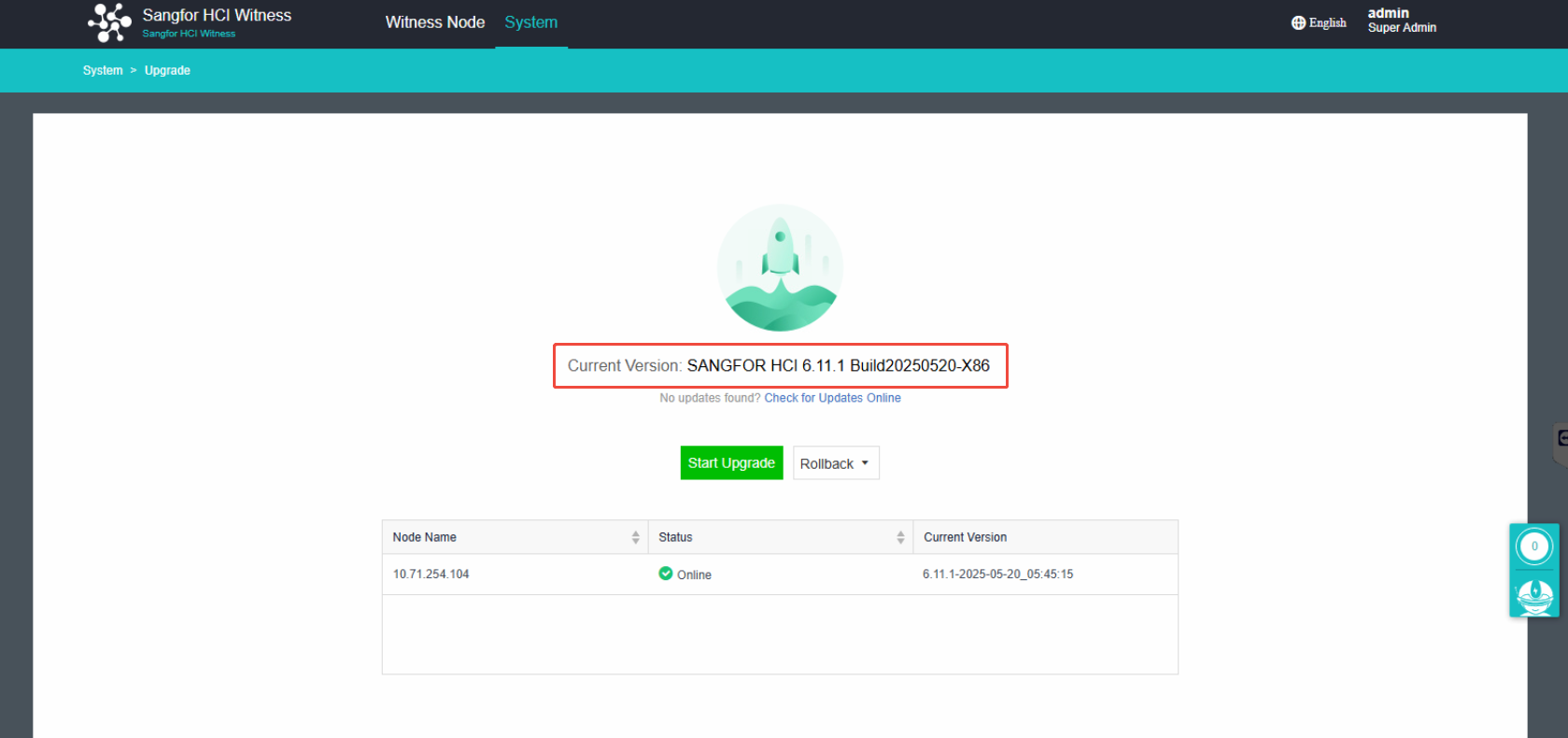Viewport: 1568px width, 738px height.
Task: Click the System breadcrumb link
Action: click(x=103, y=70)
